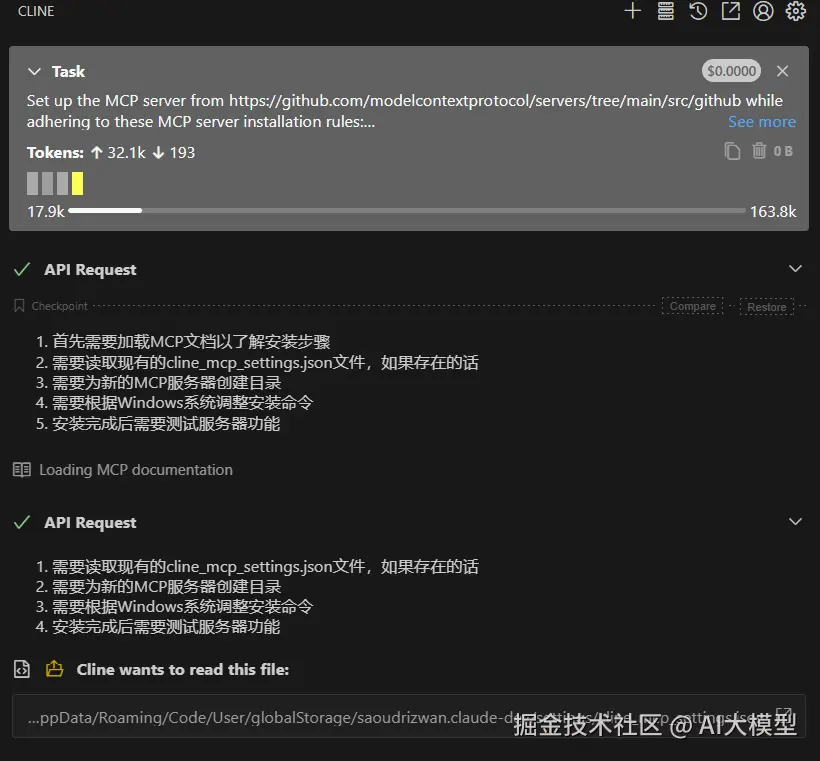The image size is (820, 761).
Task: Open the account icon in the header
Action: click(762, 12)
